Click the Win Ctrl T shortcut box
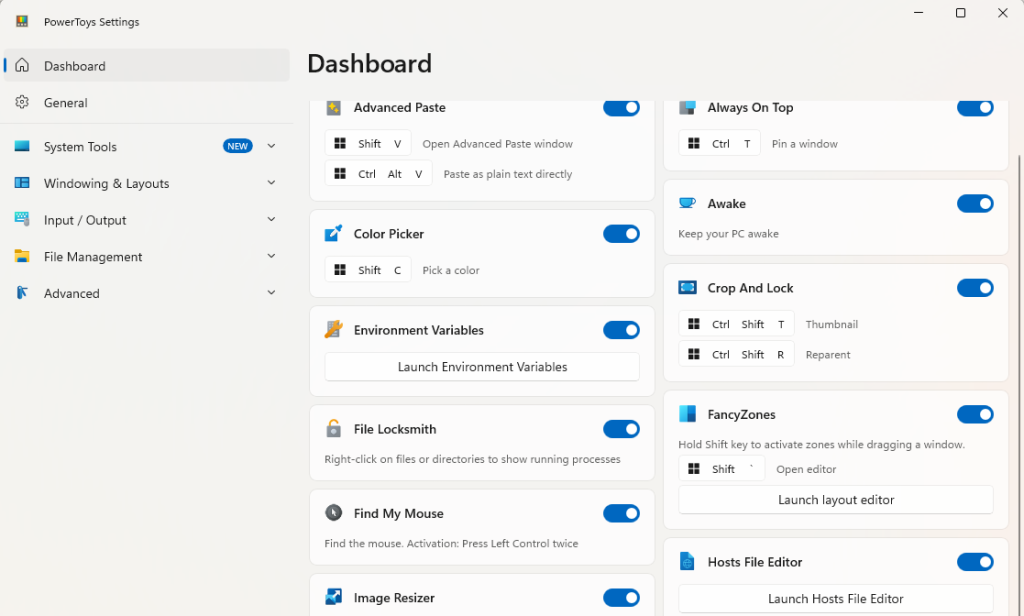The image size is (1024, 616). coord(719,143)
